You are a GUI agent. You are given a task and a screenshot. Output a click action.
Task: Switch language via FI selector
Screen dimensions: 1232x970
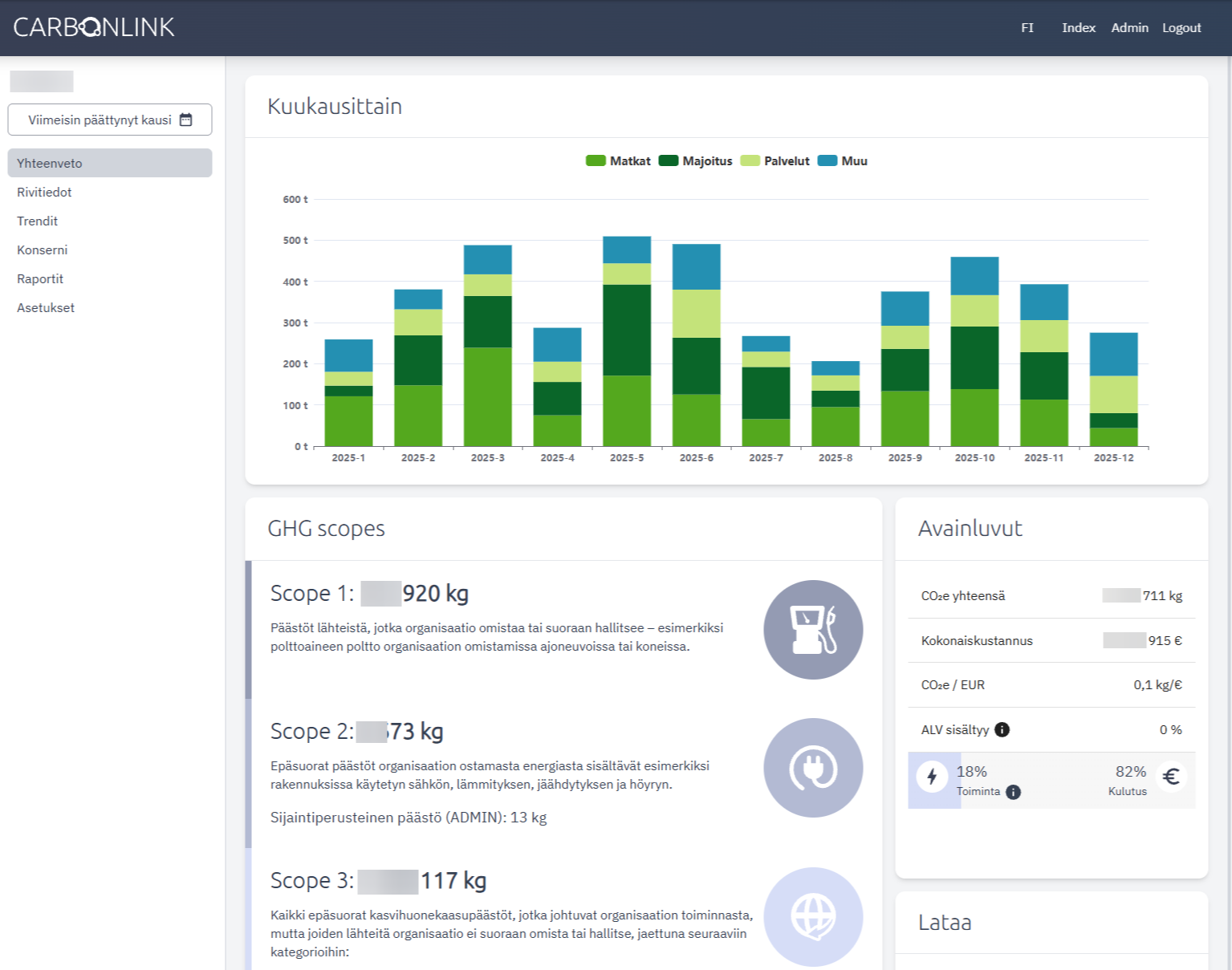point(1027,28)
